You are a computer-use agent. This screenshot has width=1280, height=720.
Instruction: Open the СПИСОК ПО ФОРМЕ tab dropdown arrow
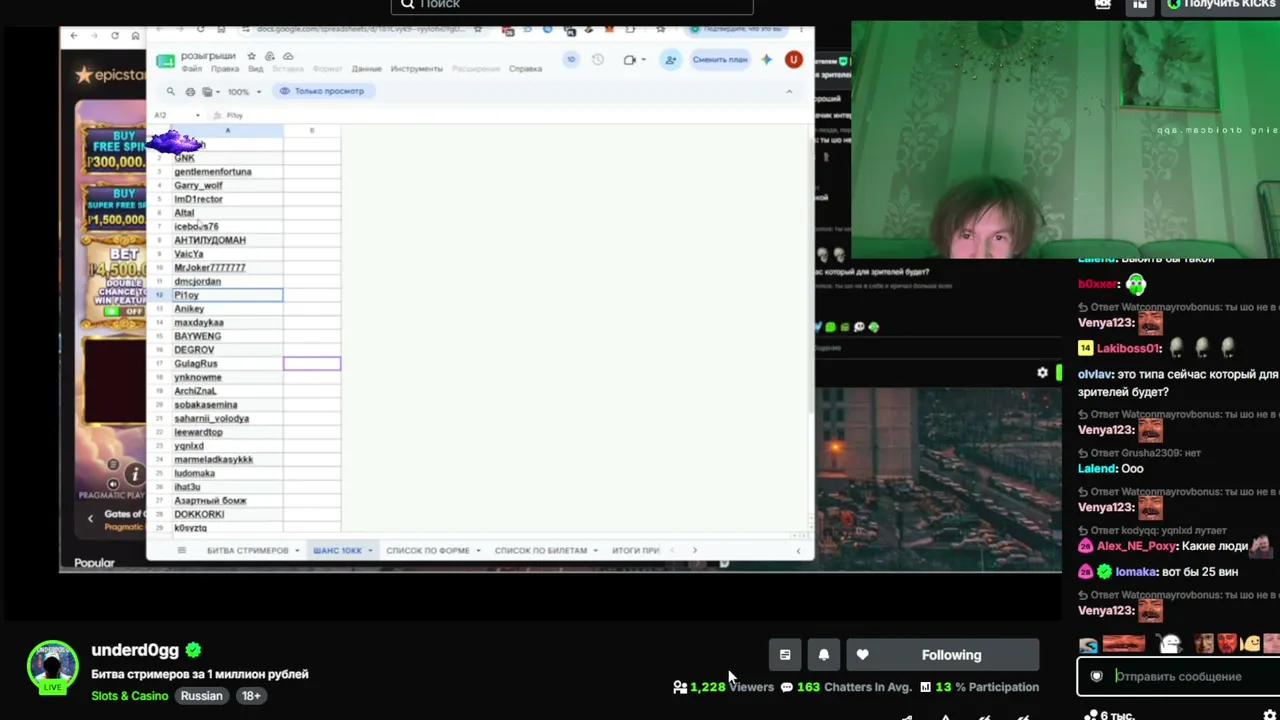point(478,551)
